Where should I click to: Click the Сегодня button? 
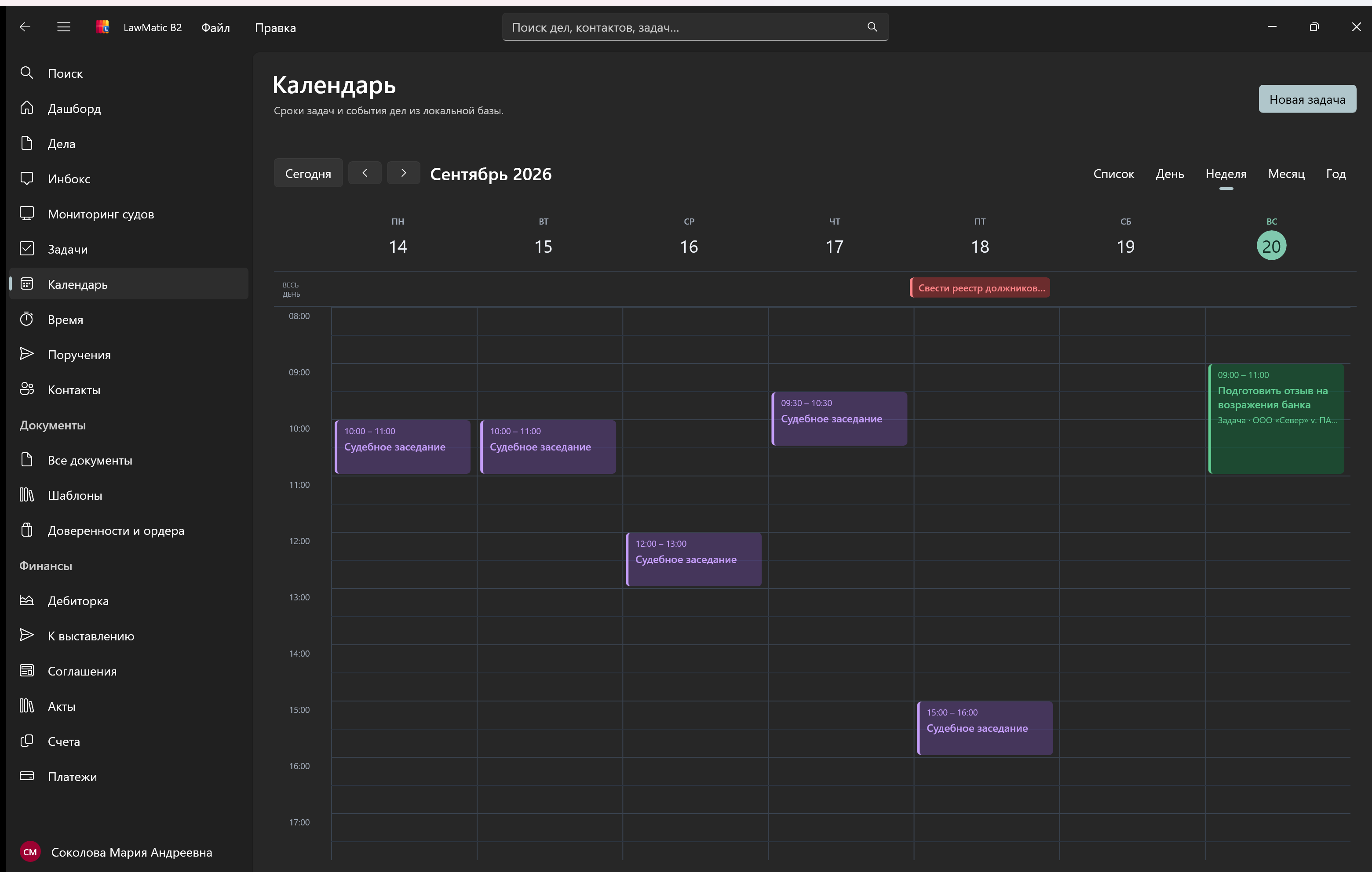click(308, 173)
